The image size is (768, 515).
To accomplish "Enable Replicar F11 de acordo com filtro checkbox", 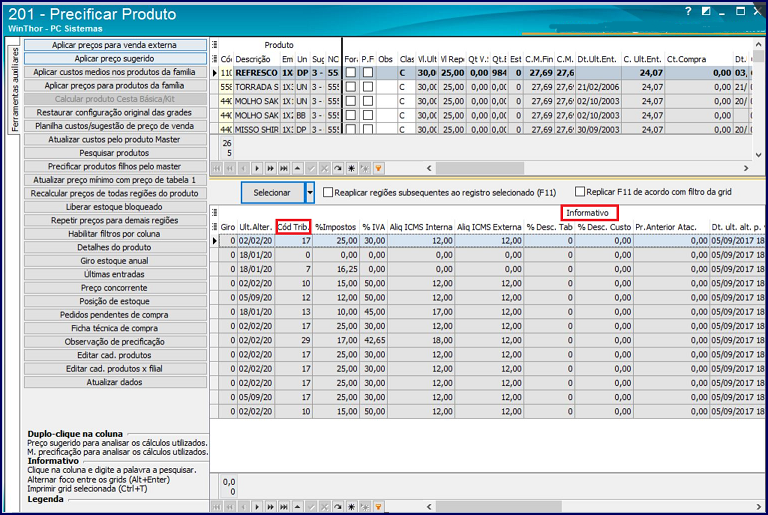I will [x=580, y=191].
